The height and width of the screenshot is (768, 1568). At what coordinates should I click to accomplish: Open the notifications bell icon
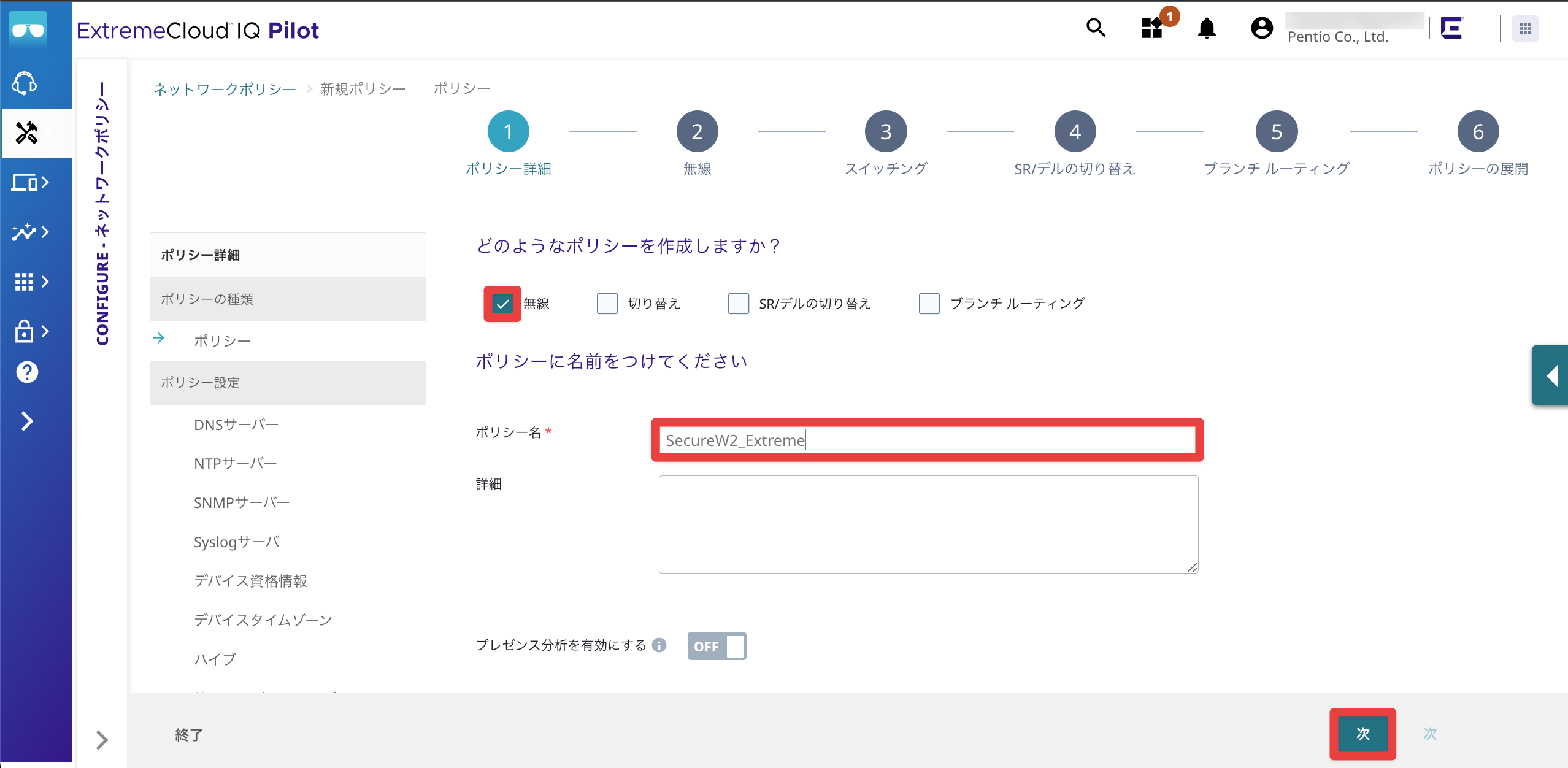[x=1207, y=28]
